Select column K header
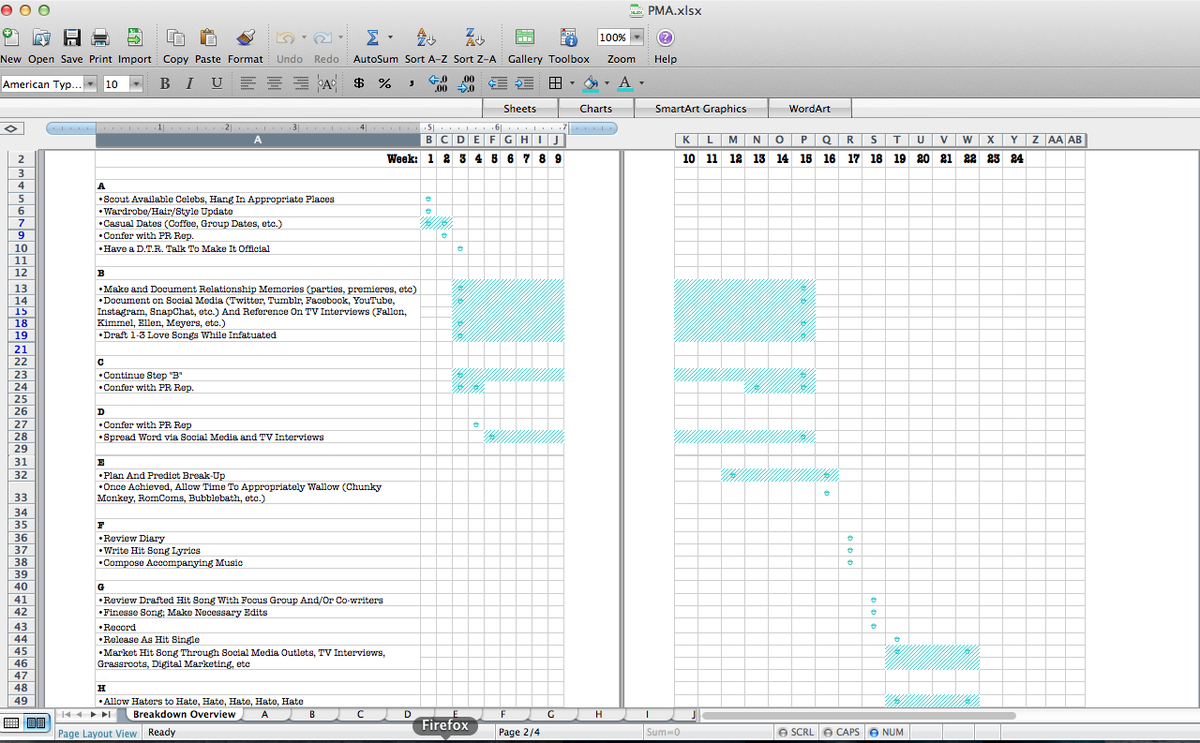Viewport: 1200px width, 743px height. 688,140
